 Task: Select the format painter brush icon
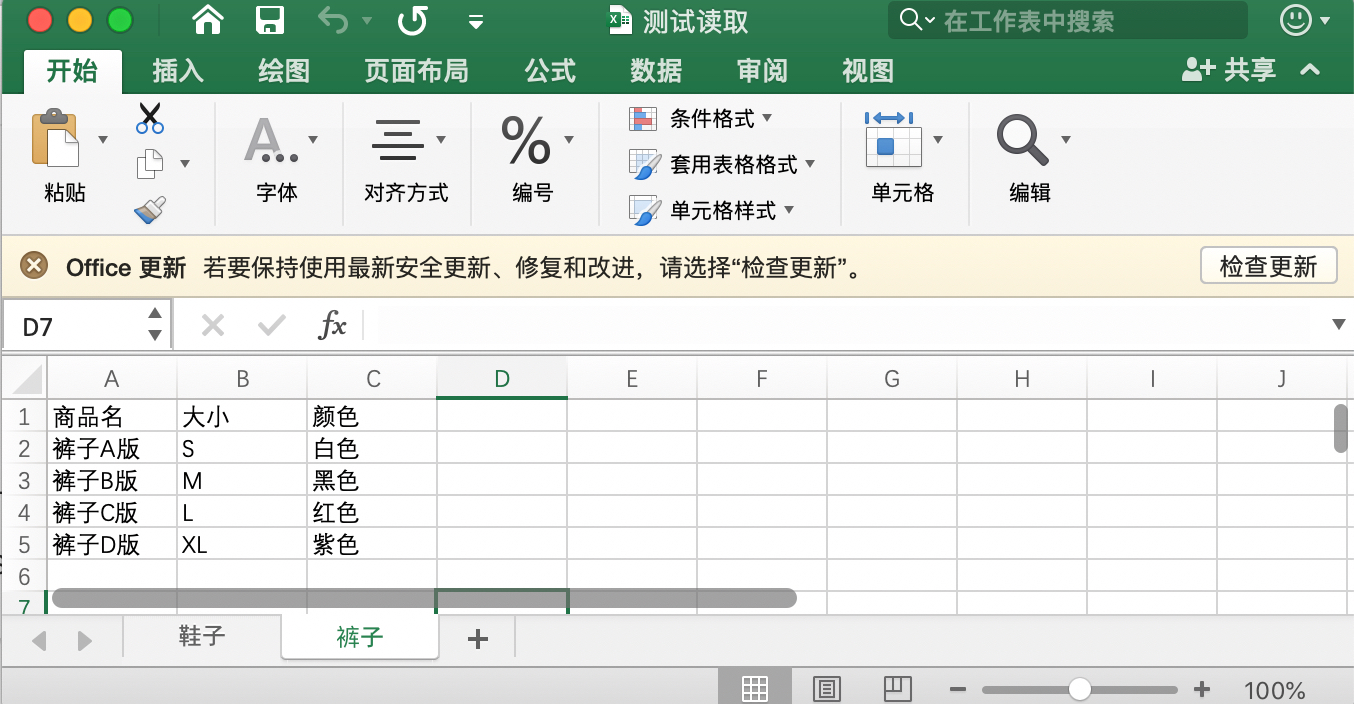150,209
